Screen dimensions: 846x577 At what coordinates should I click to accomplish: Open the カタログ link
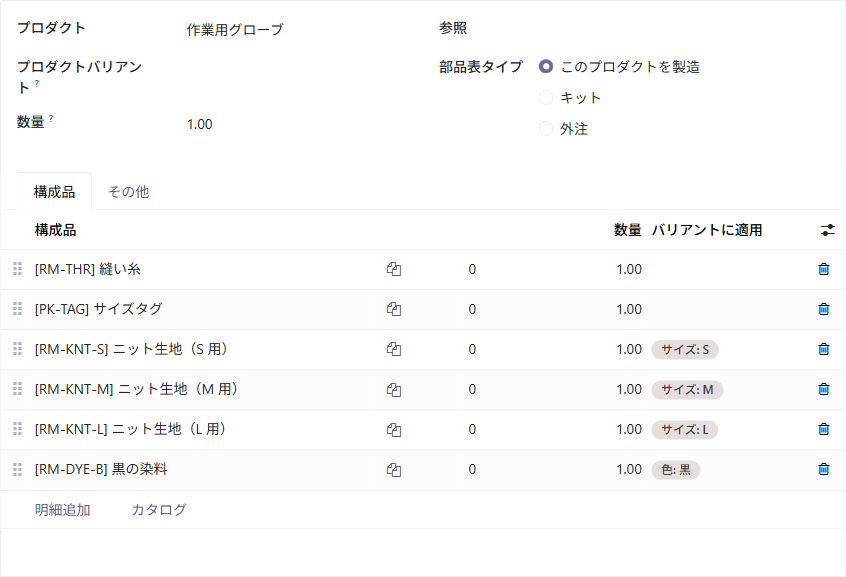pyautogui.click(x=159, y=510)
